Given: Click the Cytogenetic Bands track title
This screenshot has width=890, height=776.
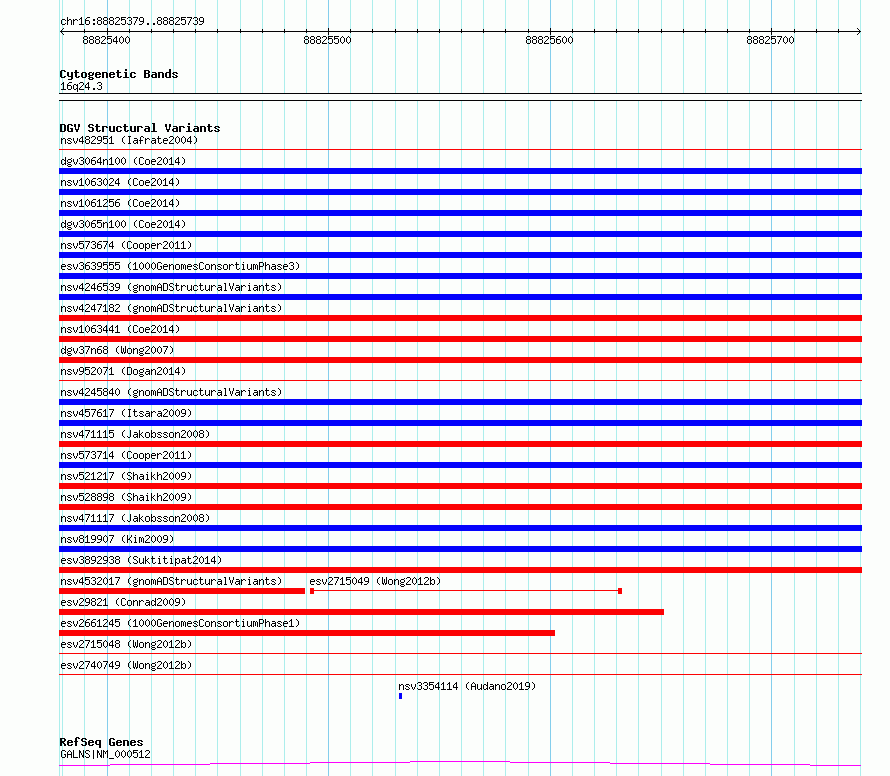Looking at the screenshot, I should click(119, 74).
